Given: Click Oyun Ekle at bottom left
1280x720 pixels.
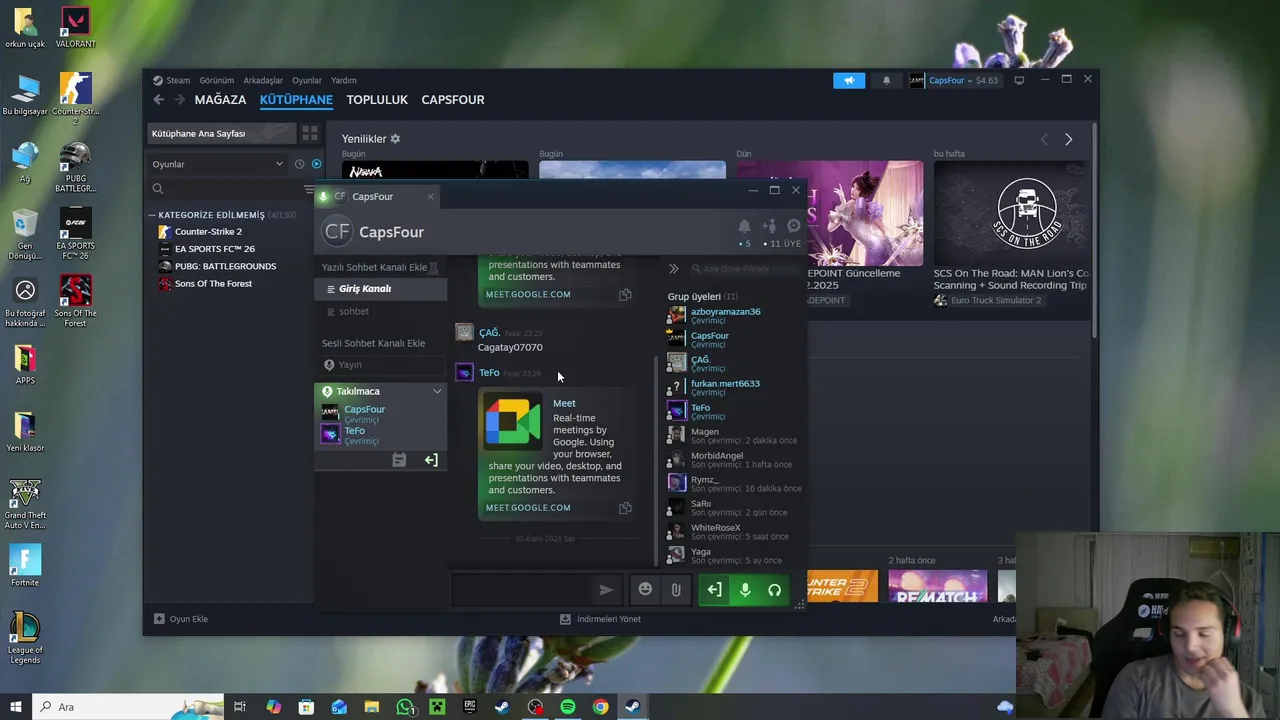Looking at the screenshot, I should point(181,619).
